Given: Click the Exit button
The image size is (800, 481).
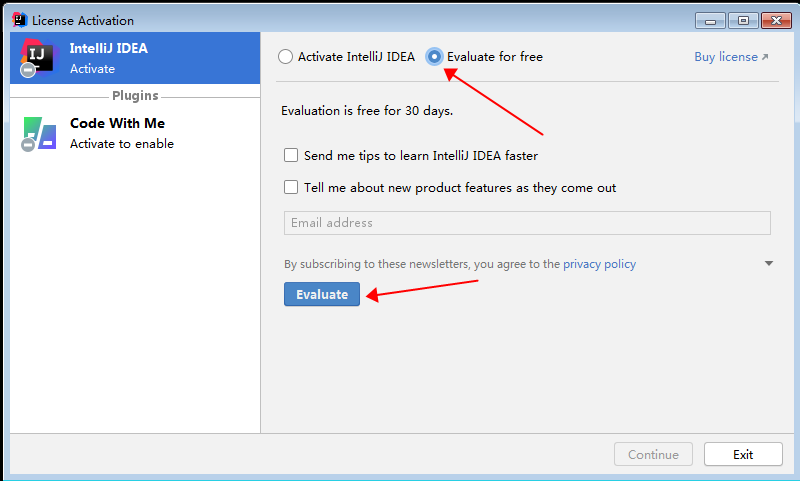Looking at the screenshot, I should point(743,454).
